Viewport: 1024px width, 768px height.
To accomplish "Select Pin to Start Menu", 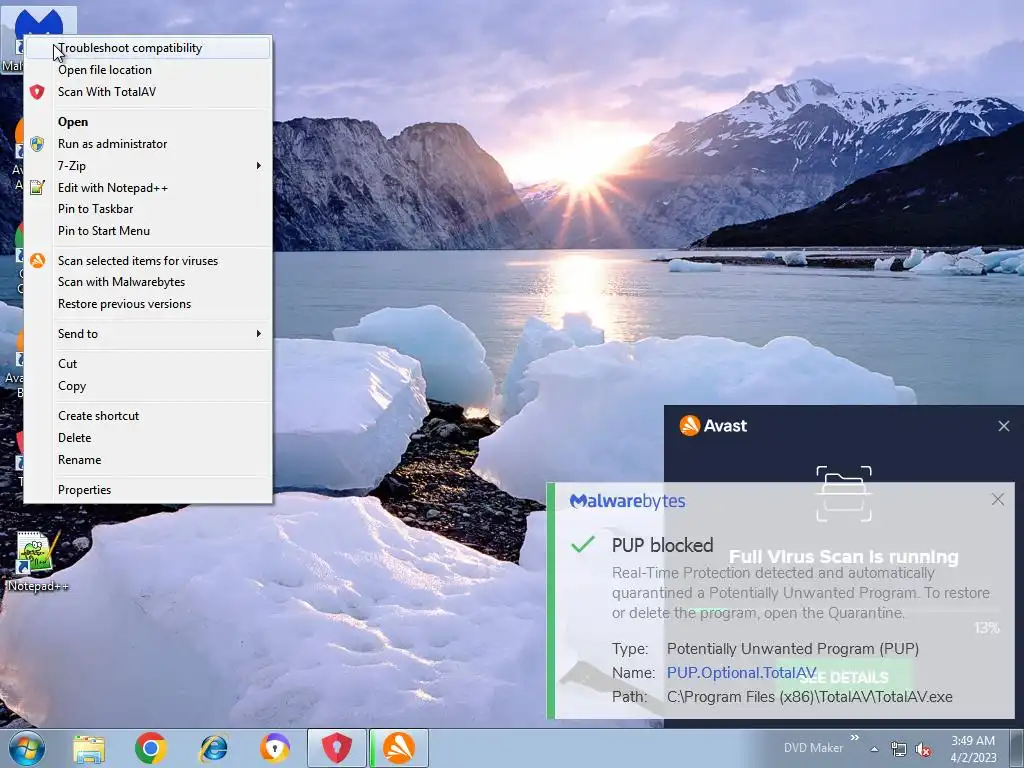I will (x=148, y=231).
